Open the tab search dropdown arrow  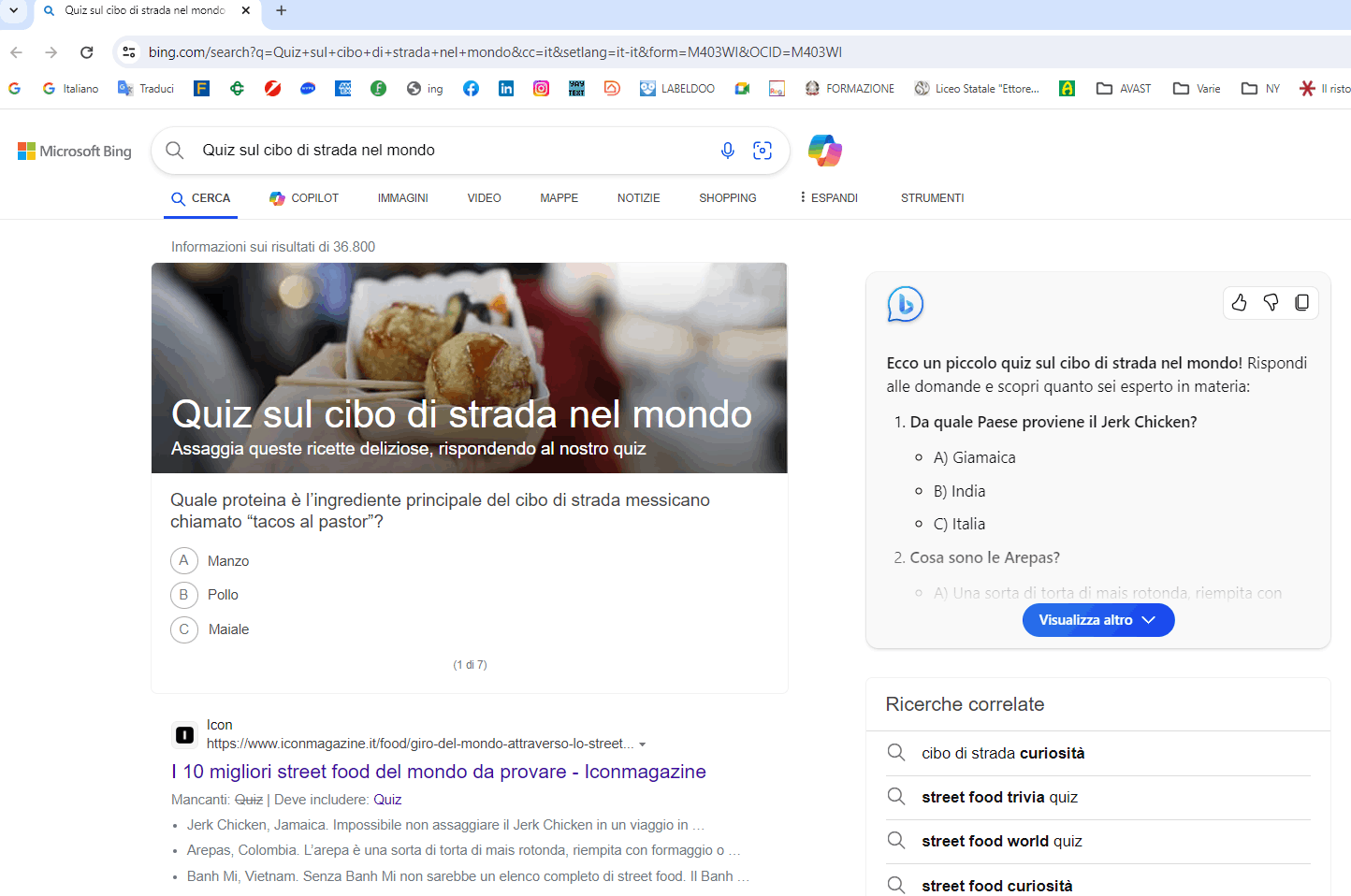pyautogui.click(x=13, y=10)
